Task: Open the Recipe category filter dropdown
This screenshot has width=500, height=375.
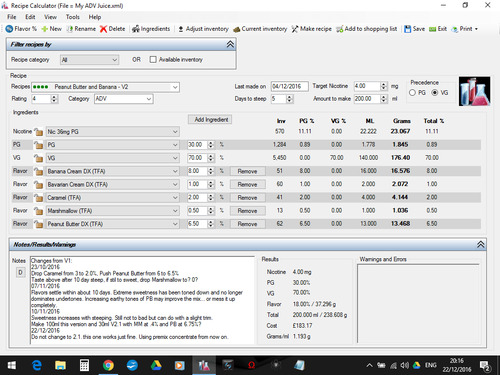Action: [x=89, y=60]
